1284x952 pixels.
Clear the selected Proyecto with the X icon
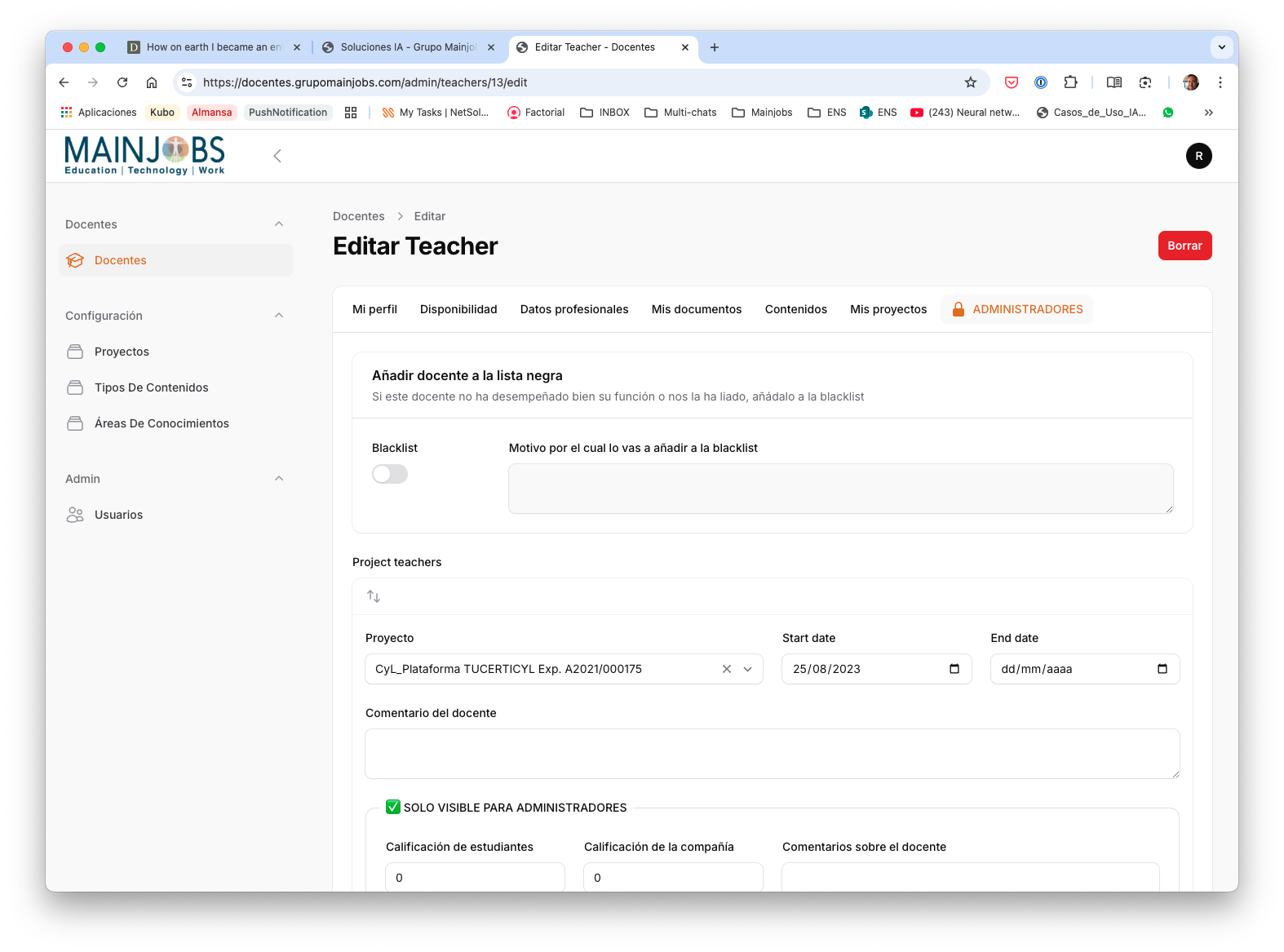coord(726,669)
